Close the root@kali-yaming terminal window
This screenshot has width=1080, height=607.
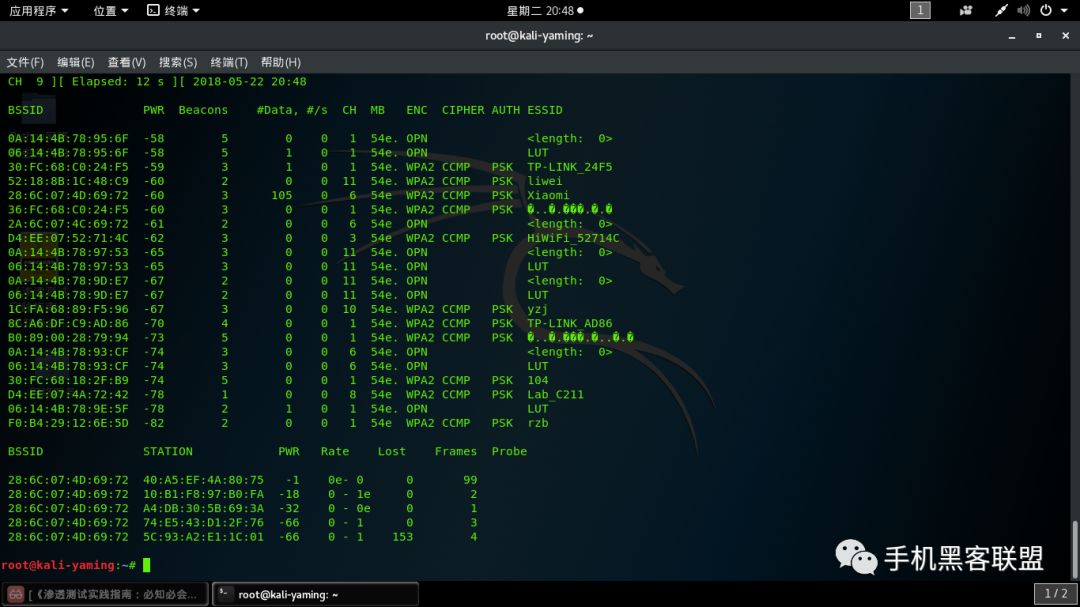pyautogui.click(x=1066, y=36)
